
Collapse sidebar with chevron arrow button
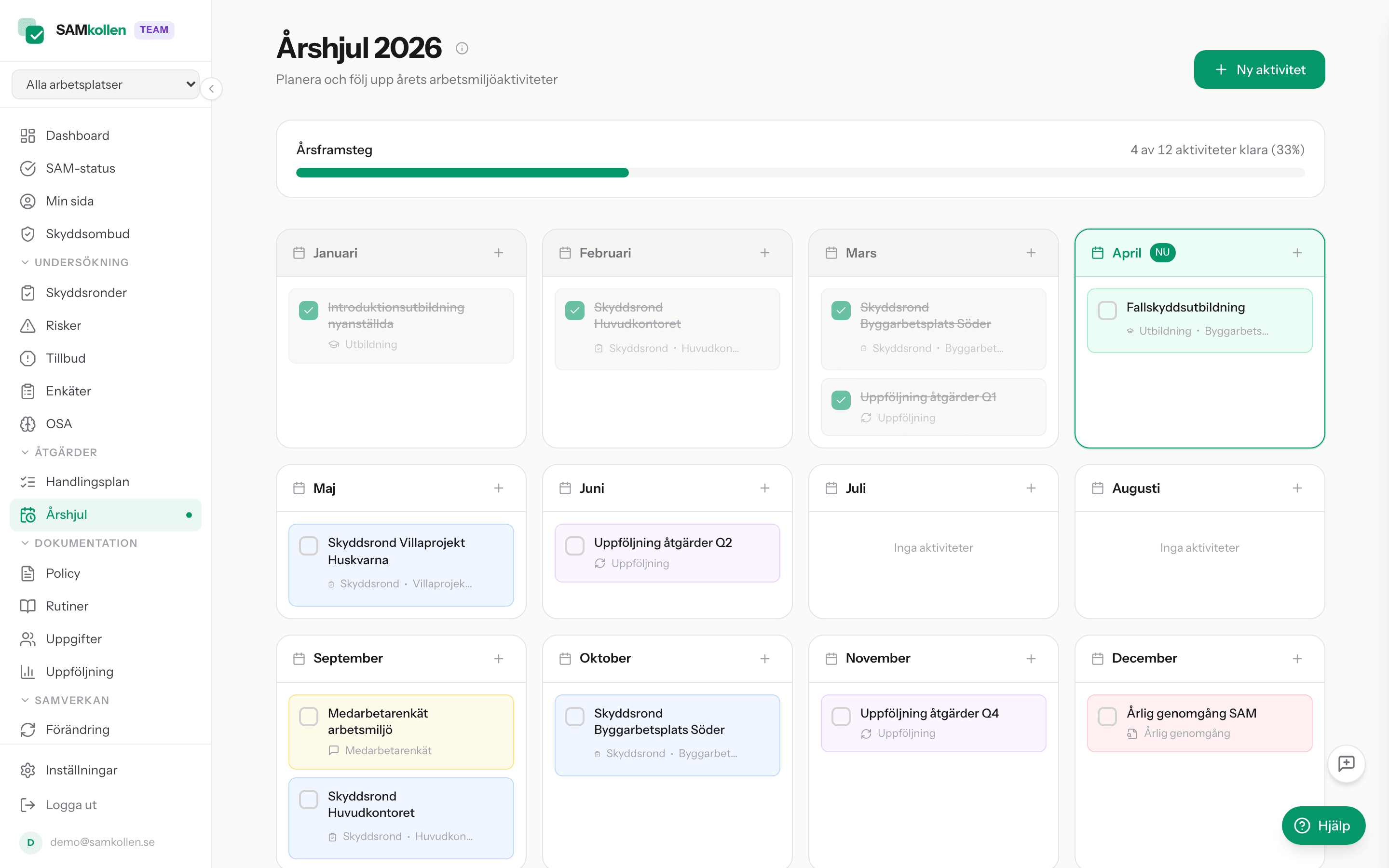(x=212, y=88)
